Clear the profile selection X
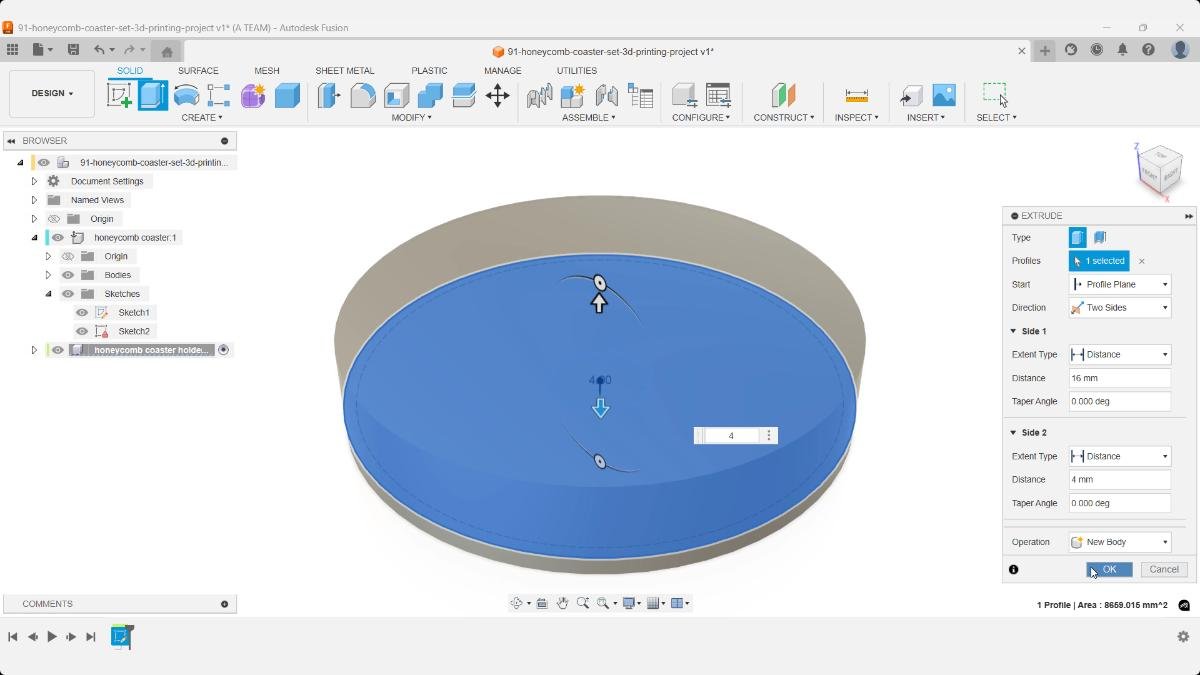This screenshot has width=1200, height=675. coord(1141,261)
